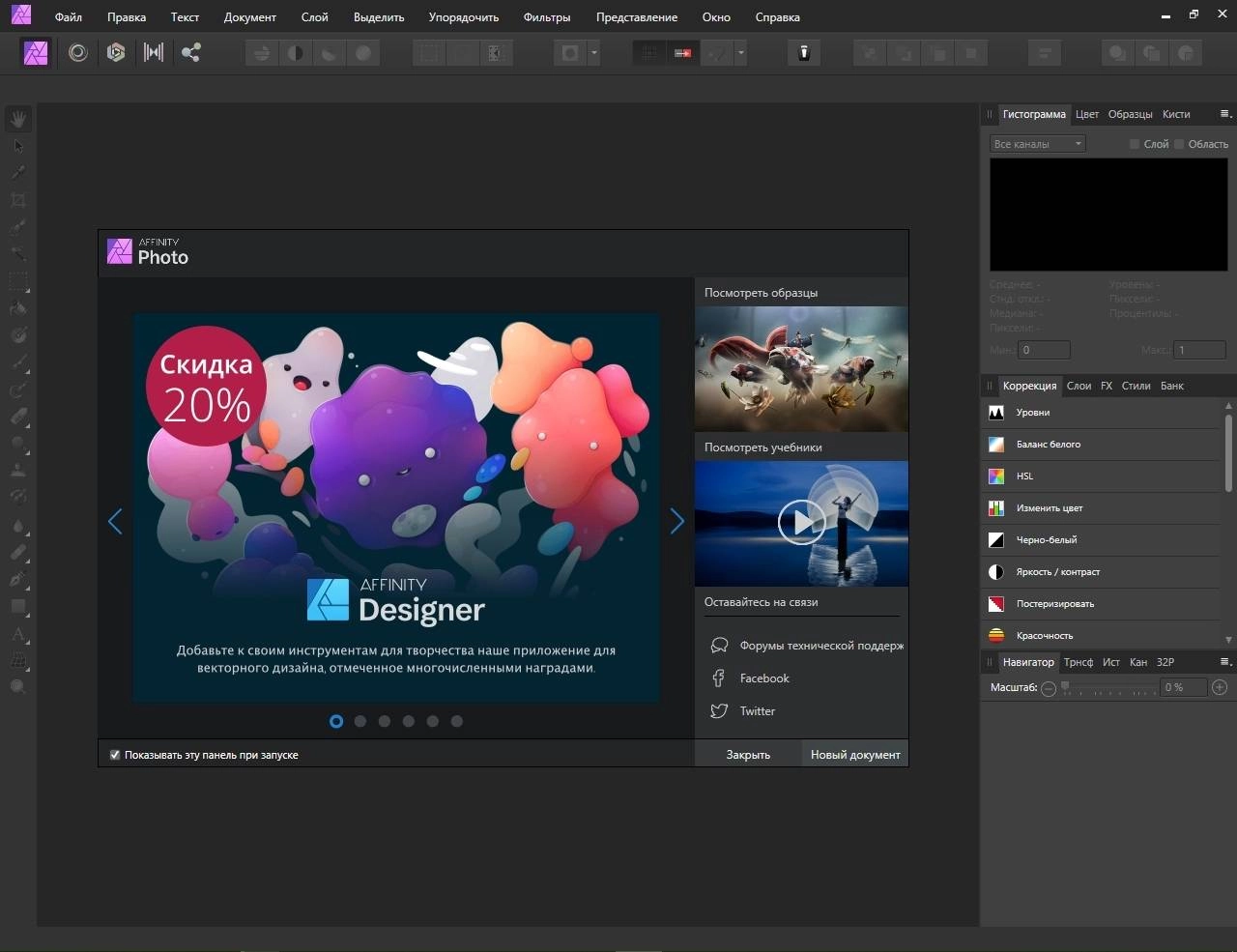Show next welcome slide arrow
Viewport: 1237px width, 952px height.
[x=677, y=522]
